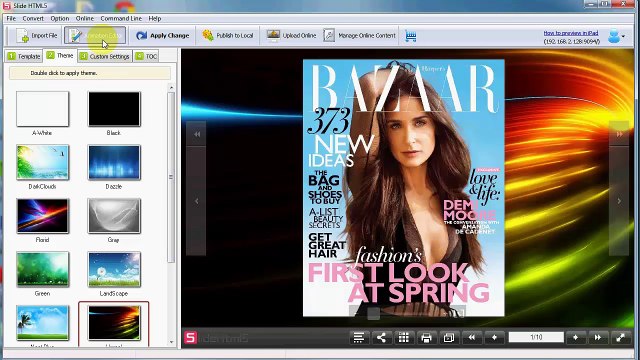Select the palm tree sky theme thumbnail

[x=42, y=323]
